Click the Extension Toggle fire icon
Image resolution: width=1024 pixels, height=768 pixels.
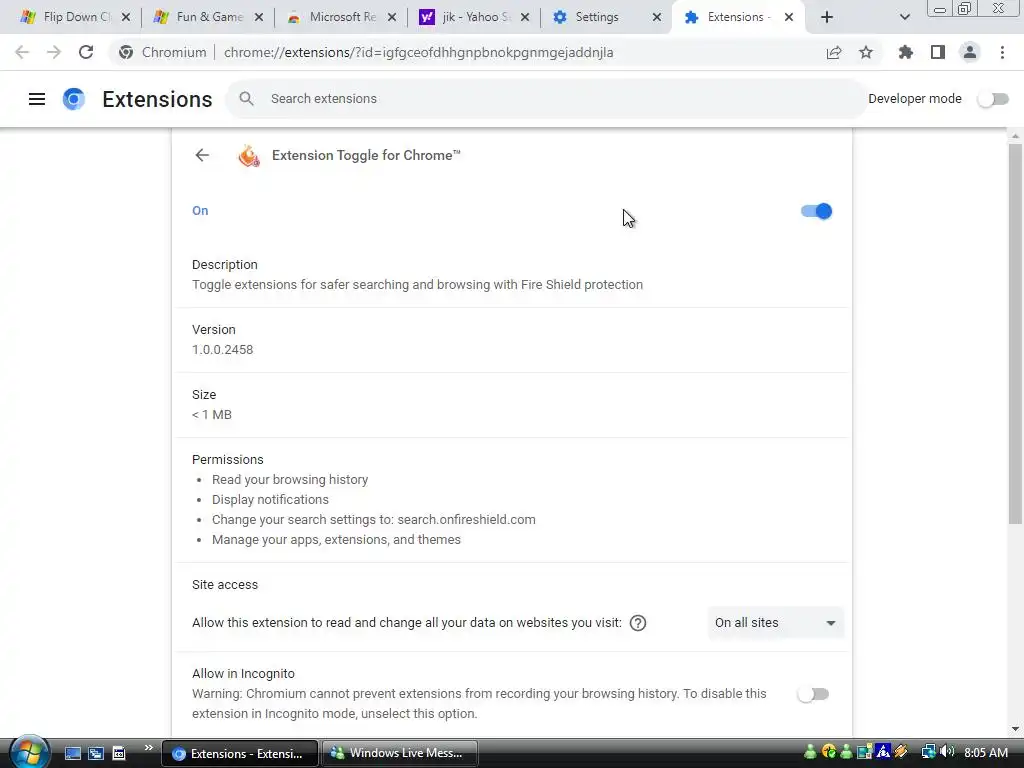[x=249, y=155]
